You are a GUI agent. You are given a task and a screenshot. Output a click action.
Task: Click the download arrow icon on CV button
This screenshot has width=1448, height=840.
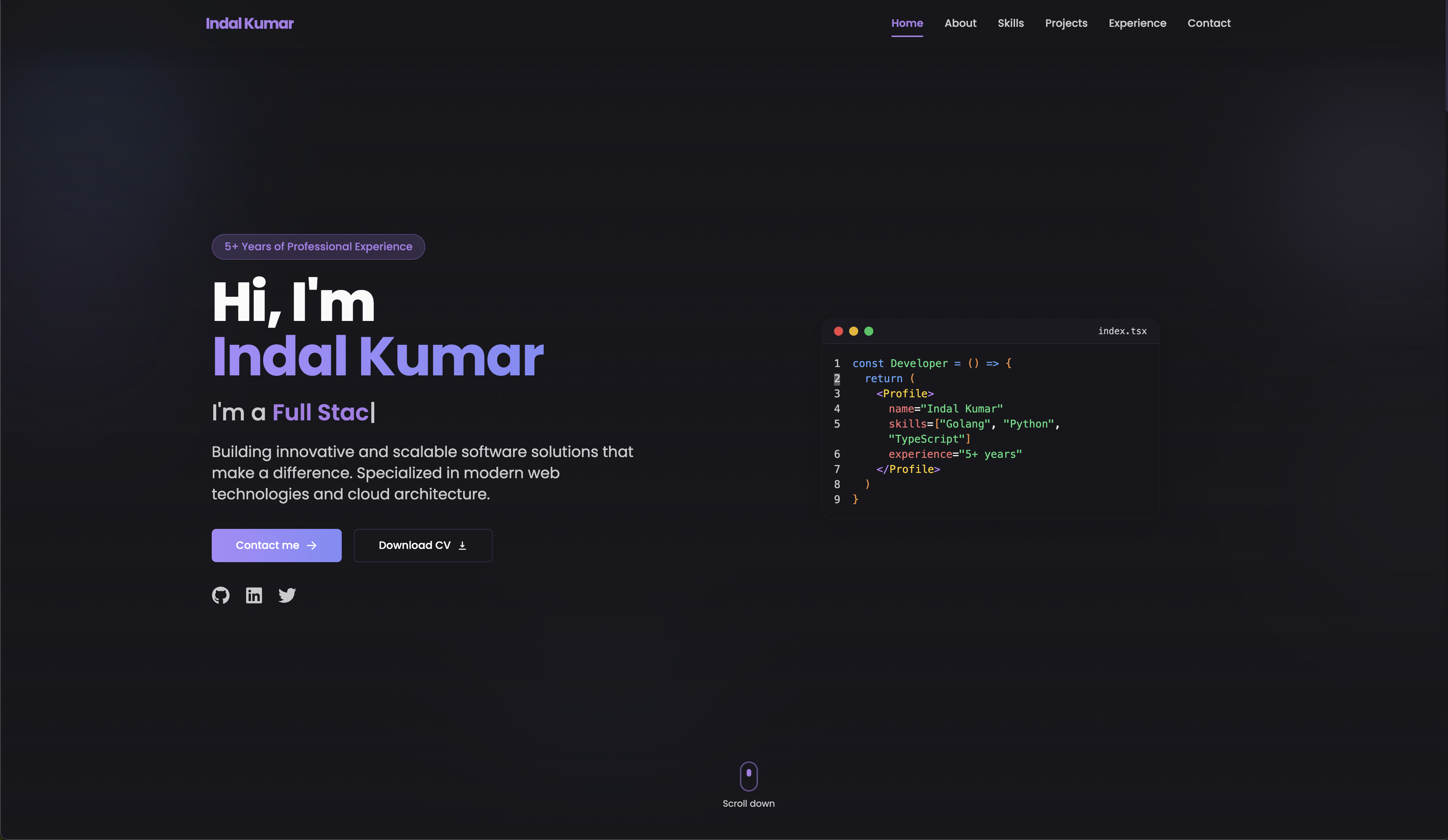coord(462,546)
